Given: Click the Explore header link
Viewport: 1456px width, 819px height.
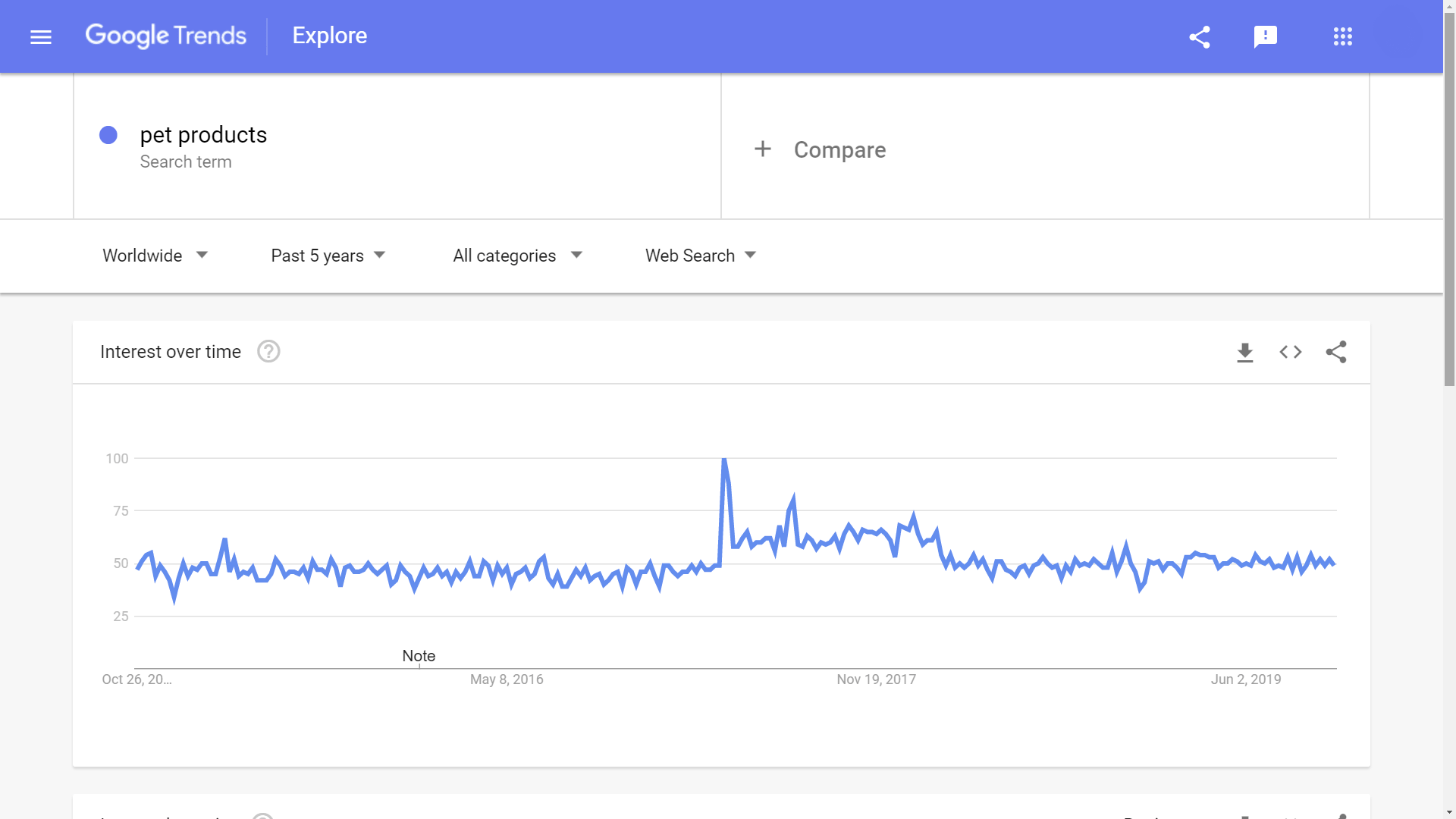Looking at the screenshot, I should [329, 36].
